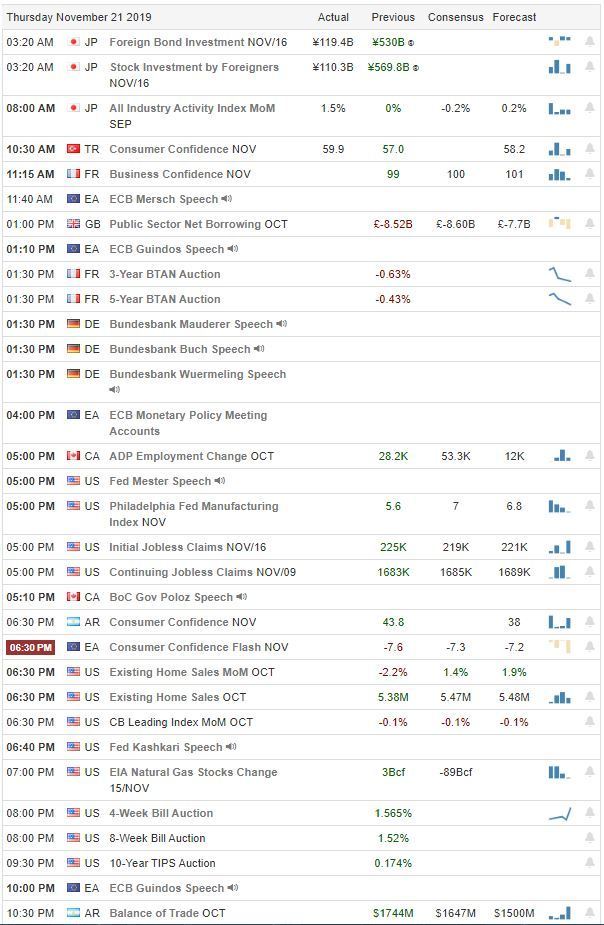Toggle the alert bell for Business Confidence NOV
This screenshot has width=604, height=925.
coord(590,174)
